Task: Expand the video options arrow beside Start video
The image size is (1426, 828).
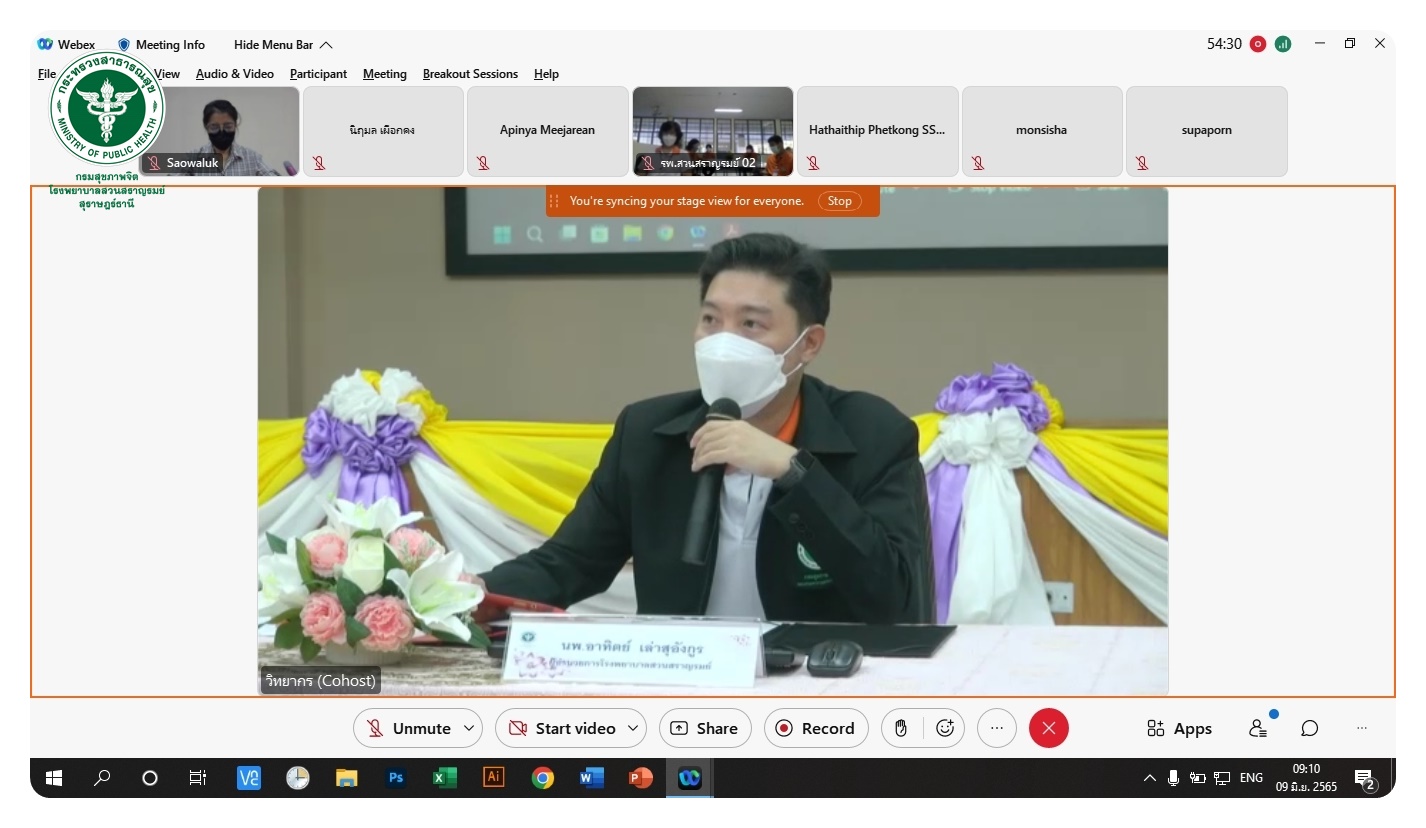Action: (632, 728)
